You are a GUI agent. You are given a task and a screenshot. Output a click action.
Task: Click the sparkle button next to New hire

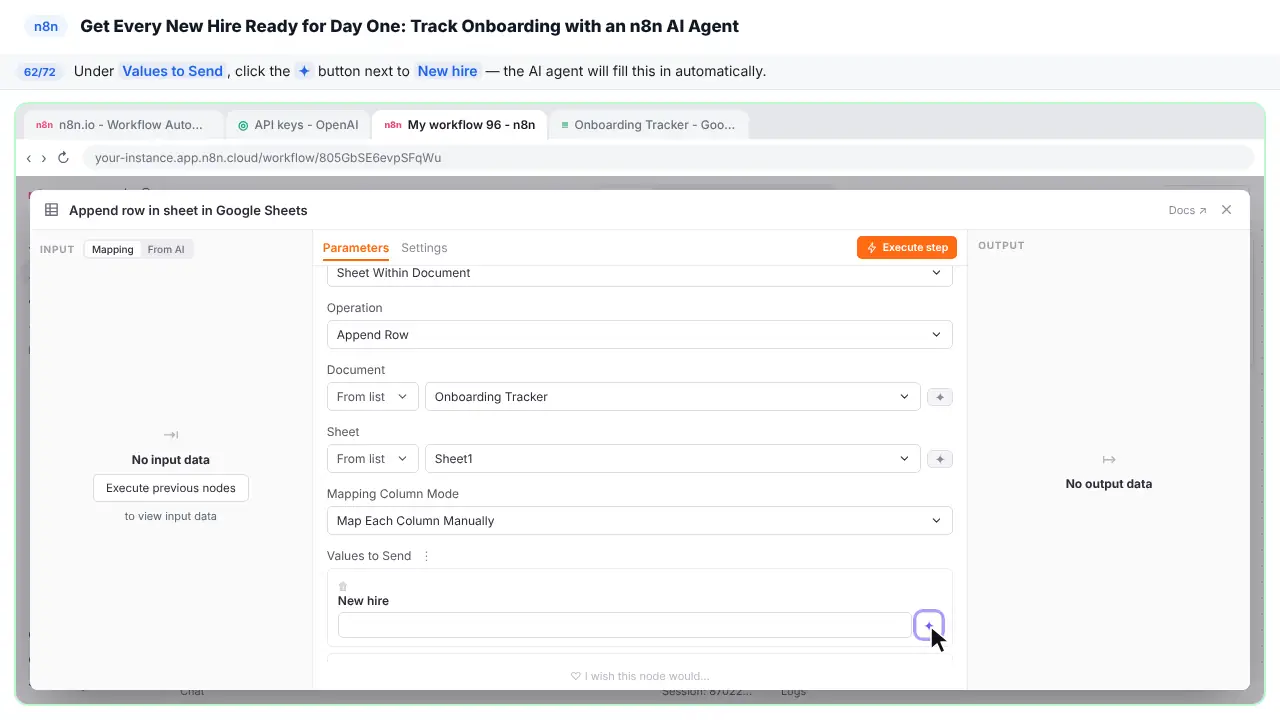point(929,626)
